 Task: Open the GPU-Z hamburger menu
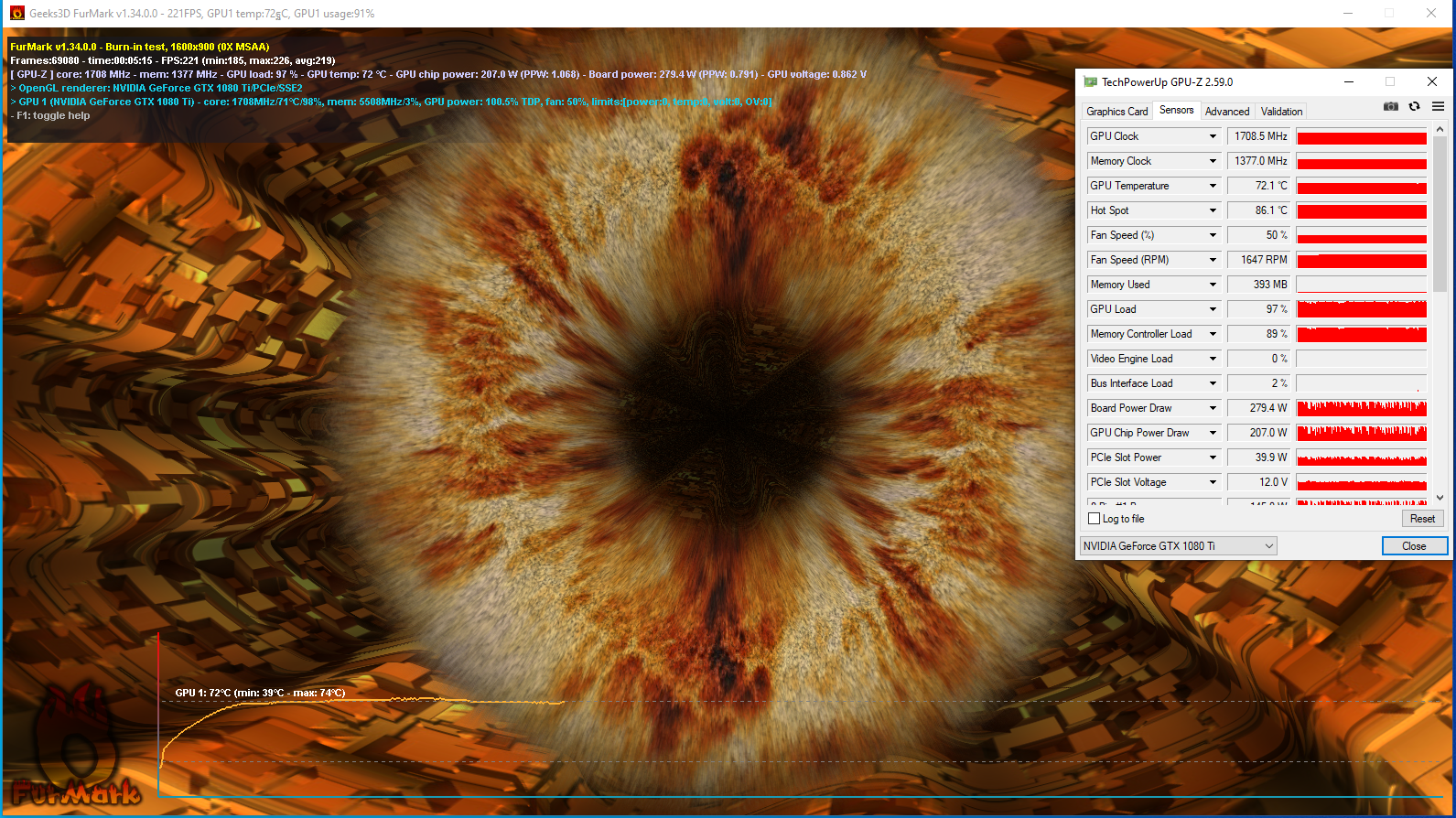[x=1438, y=107]
